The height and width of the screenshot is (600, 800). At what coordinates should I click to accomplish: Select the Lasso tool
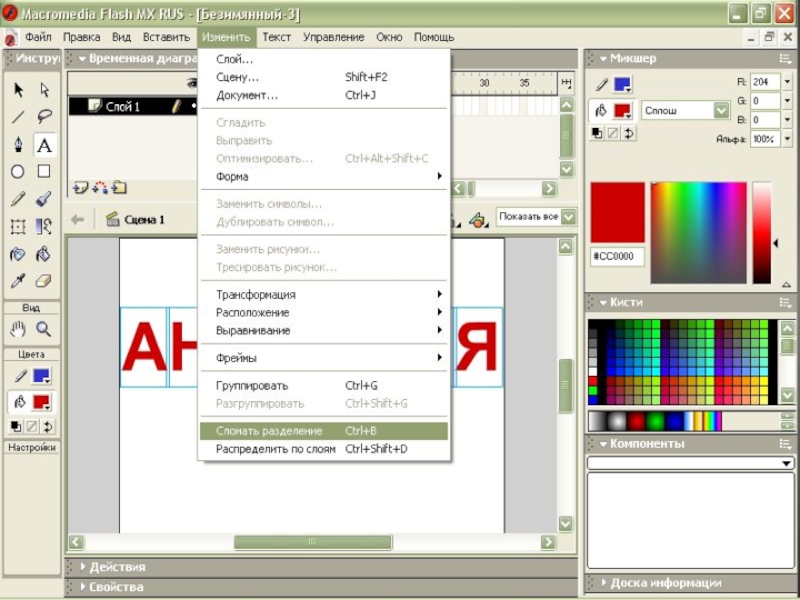tap(44, 117)
